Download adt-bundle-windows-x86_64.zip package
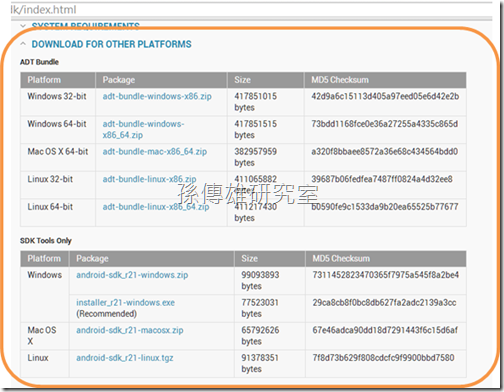 coord(143,129)
